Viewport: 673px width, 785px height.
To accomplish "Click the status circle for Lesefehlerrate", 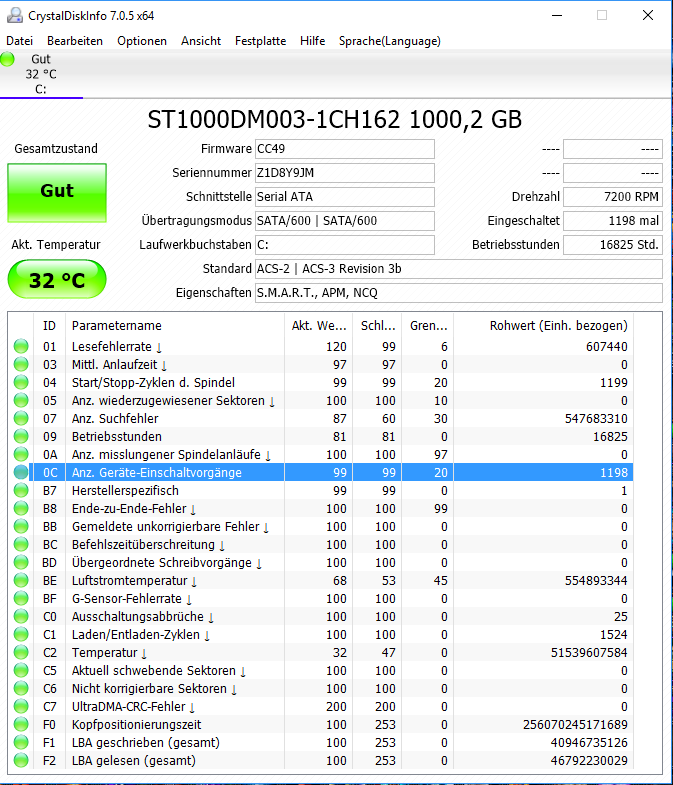I will (21, 346).
